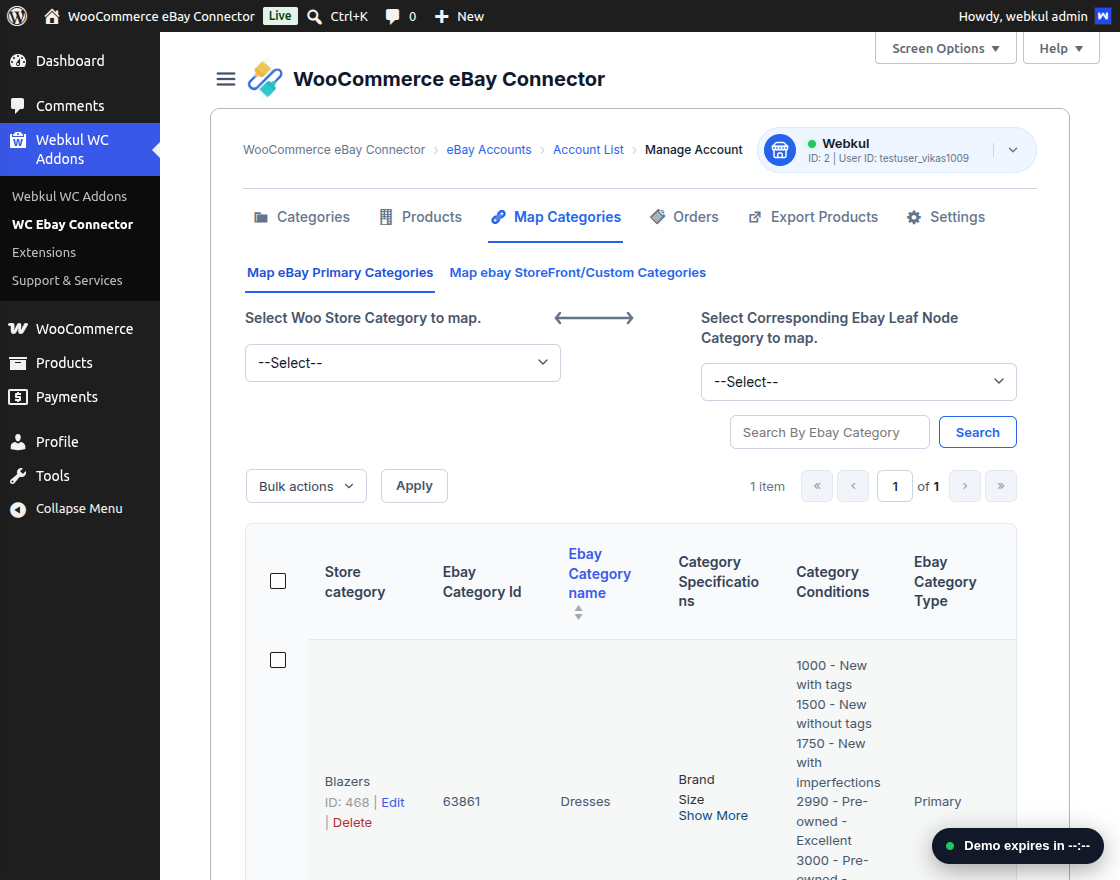The image size is (1120, 880).
Task: Click the Webkul store account icon
Action: [780, 150]
